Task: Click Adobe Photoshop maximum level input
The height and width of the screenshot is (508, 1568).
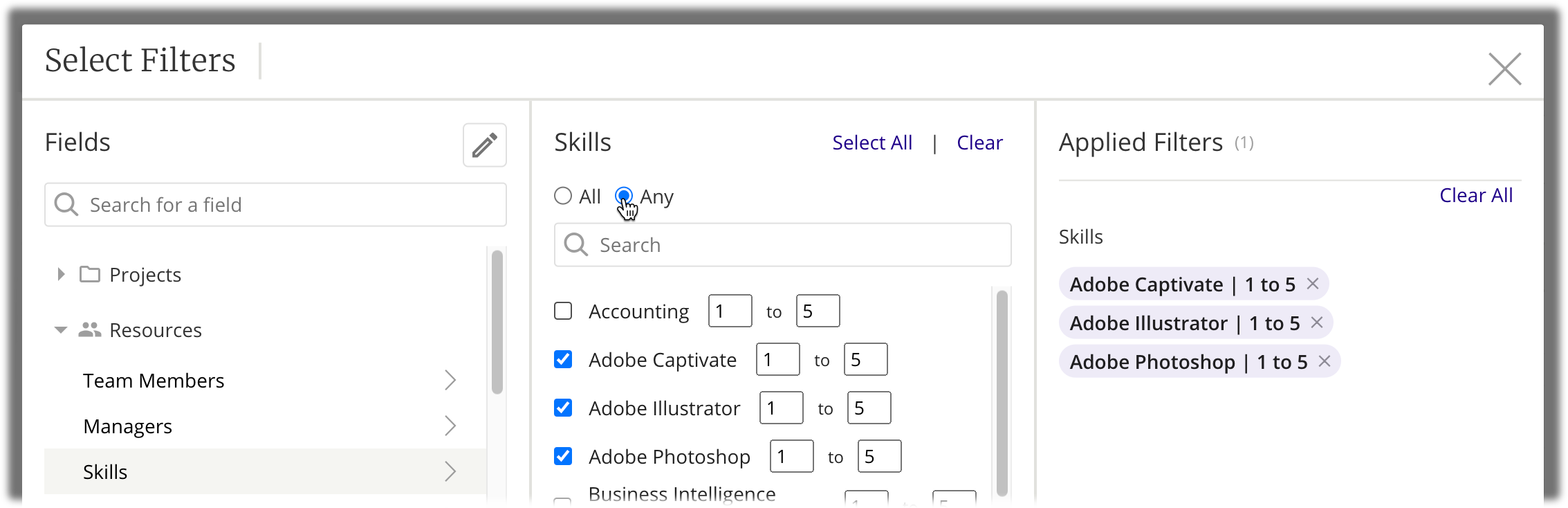Action: coord(879,456)
